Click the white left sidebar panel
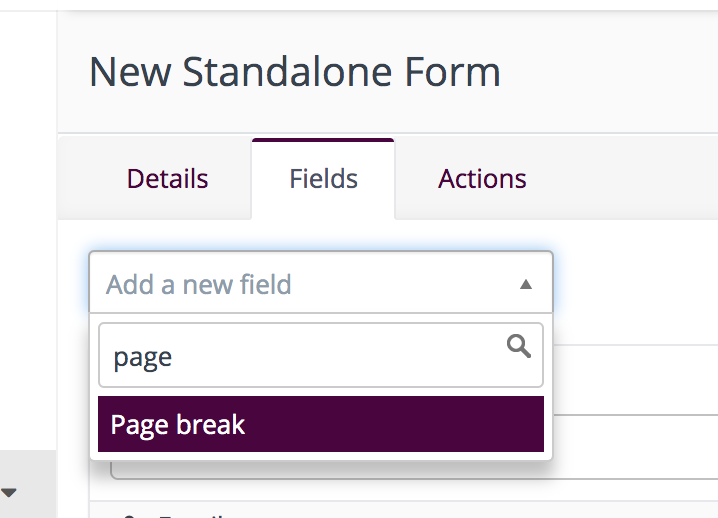718x518 pixels. (x=28, y=229)
